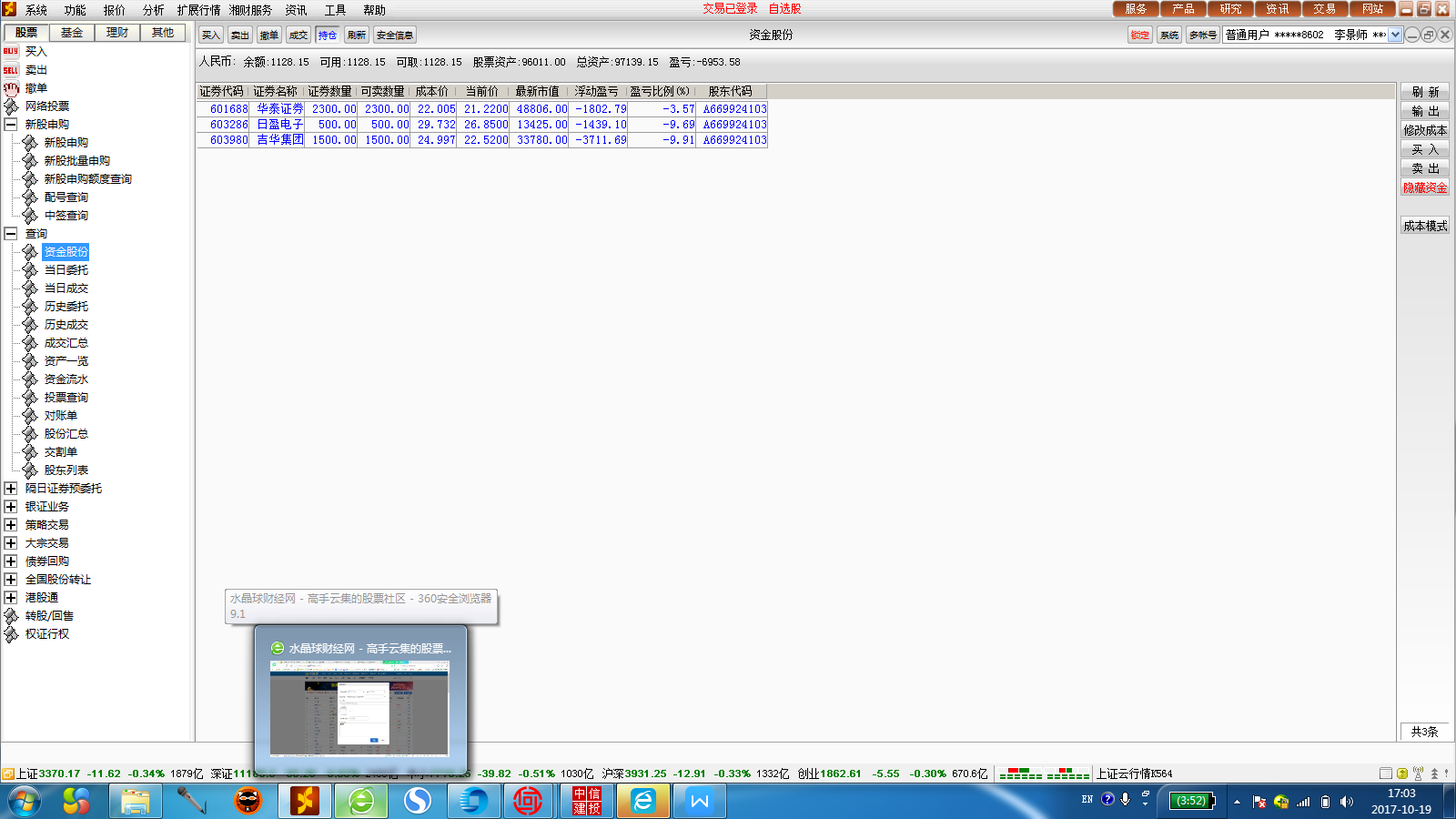1456x819 pixels.
Task: Toggle the 锁定 lock button
Action: point(1140,35)
